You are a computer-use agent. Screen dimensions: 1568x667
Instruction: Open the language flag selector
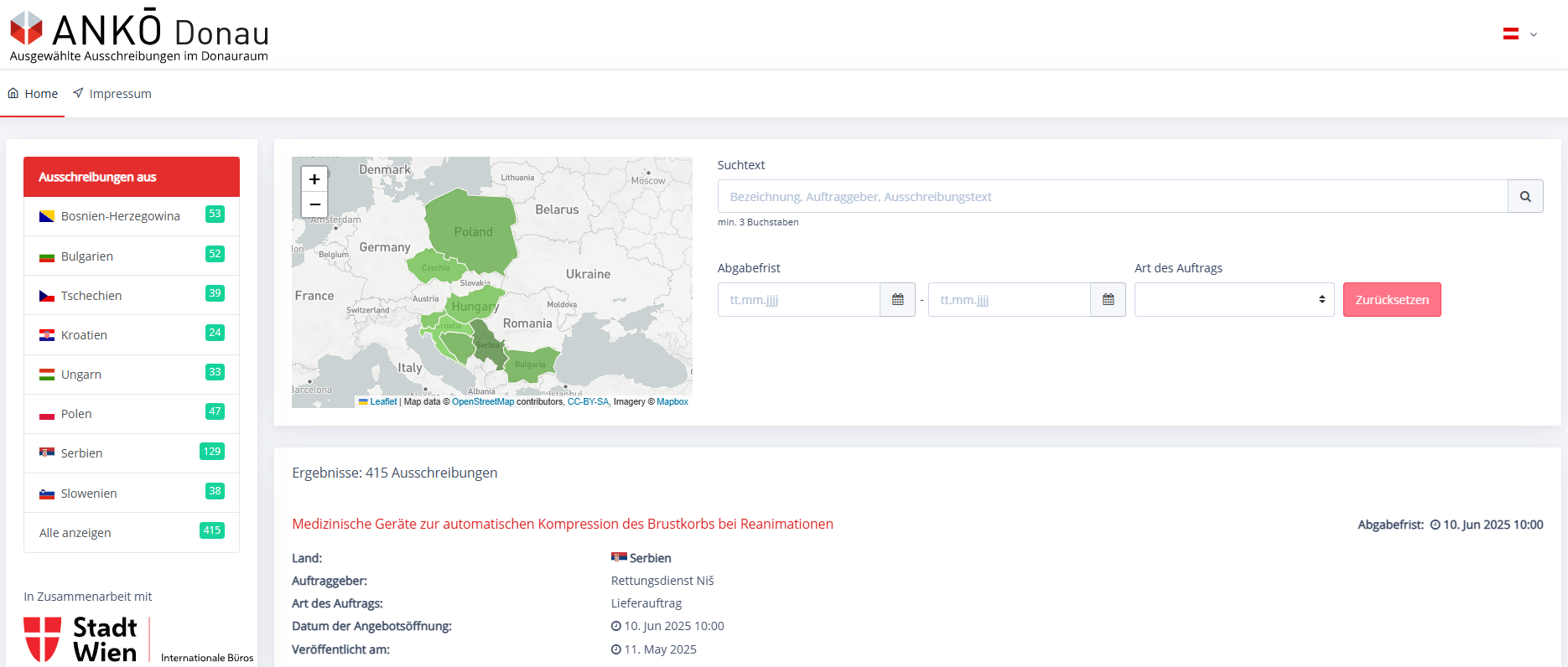1519,34
